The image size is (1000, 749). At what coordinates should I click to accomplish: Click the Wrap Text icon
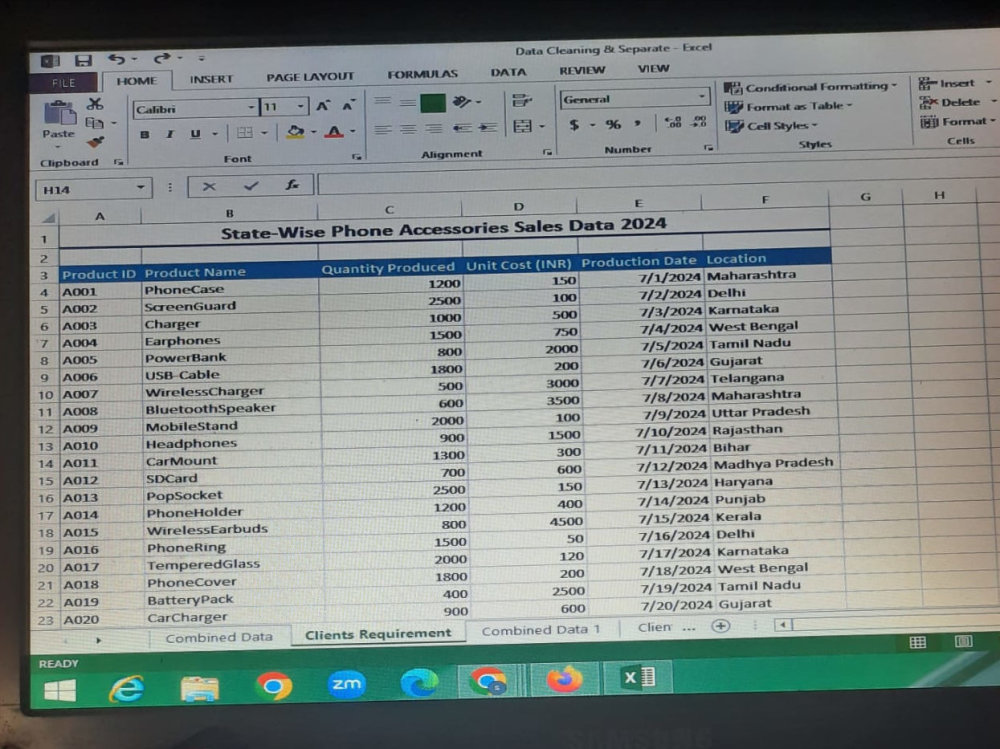pyautogui.click(x=521, y=100)
